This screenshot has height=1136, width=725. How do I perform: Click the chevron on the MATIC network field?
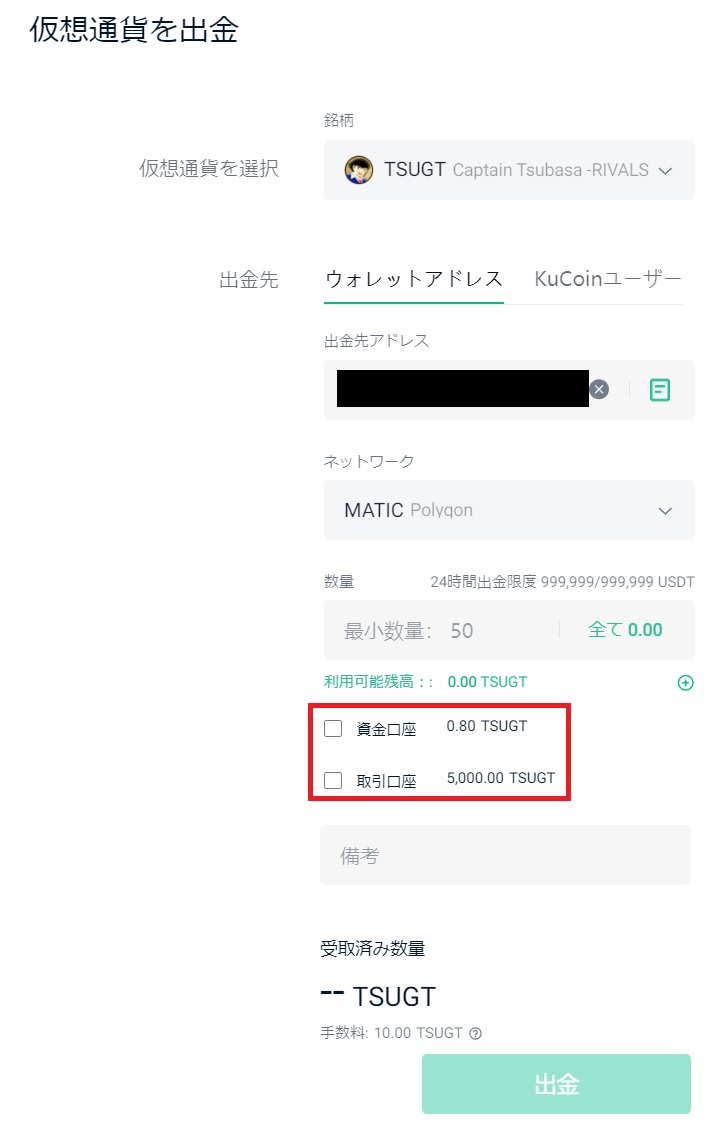(x=665, y=510)
